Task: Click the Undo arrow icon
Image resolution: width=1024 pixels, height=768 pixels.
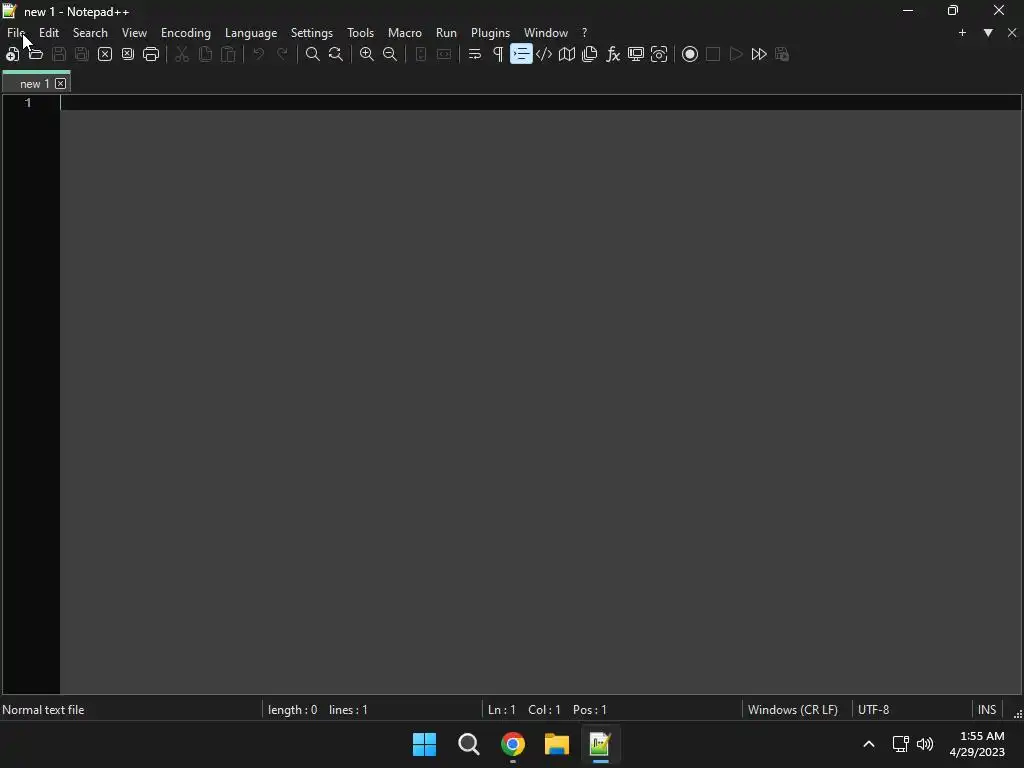Action: point(259,54)
